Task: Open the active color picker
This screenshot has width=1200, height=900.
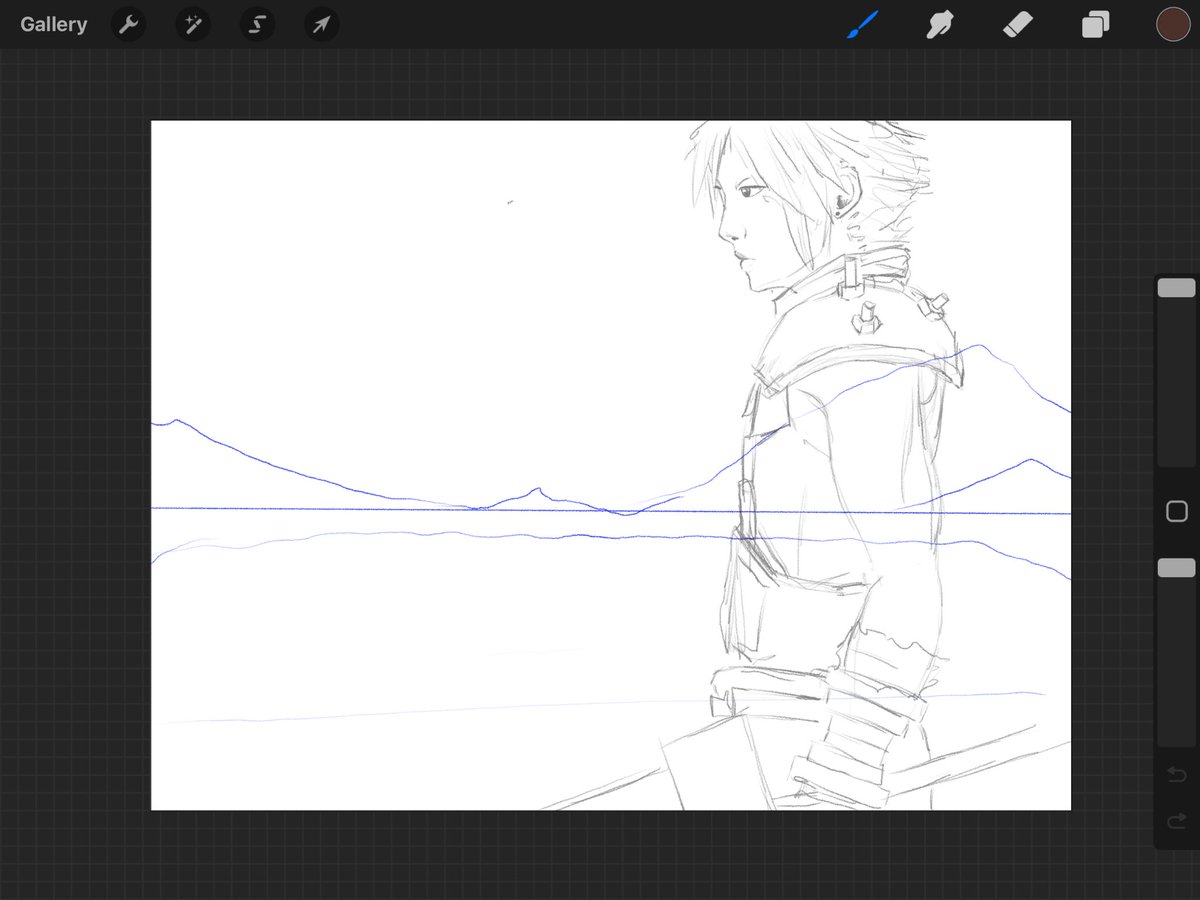Action: tap(1172, 24)
